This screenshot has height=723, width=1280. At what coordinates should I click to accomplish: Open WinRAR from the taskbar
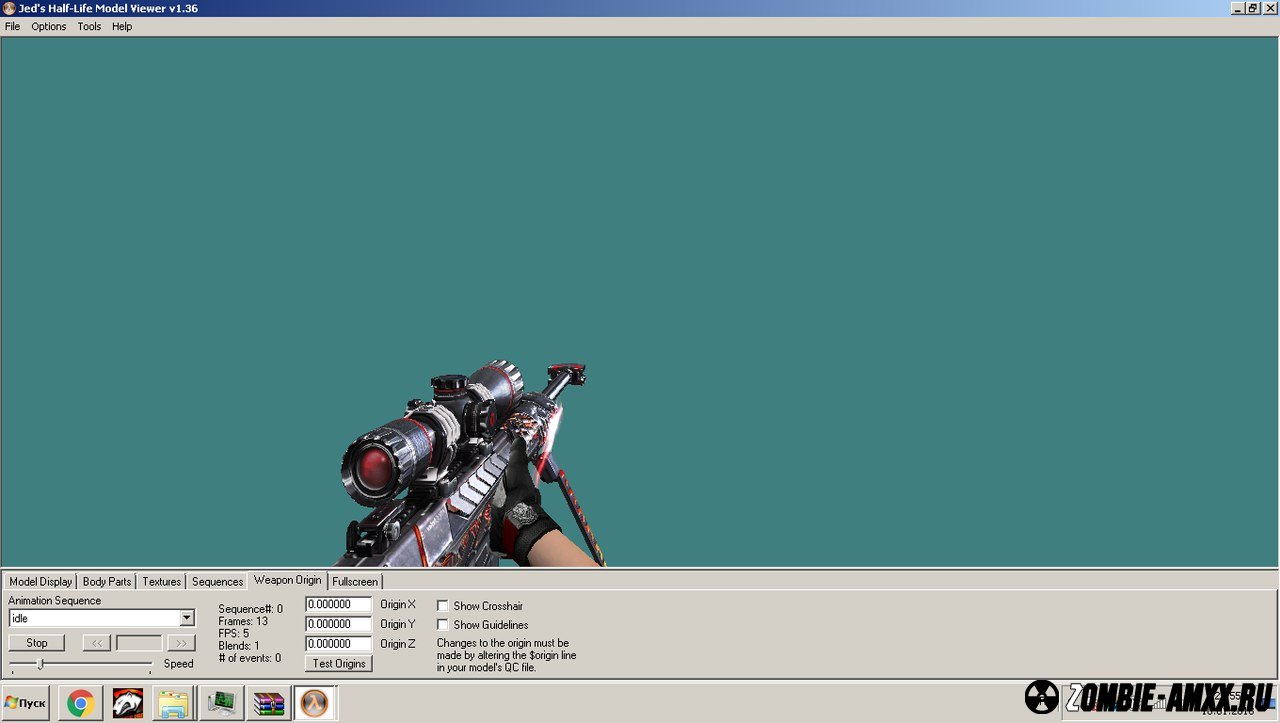click(x=268, y=704)
